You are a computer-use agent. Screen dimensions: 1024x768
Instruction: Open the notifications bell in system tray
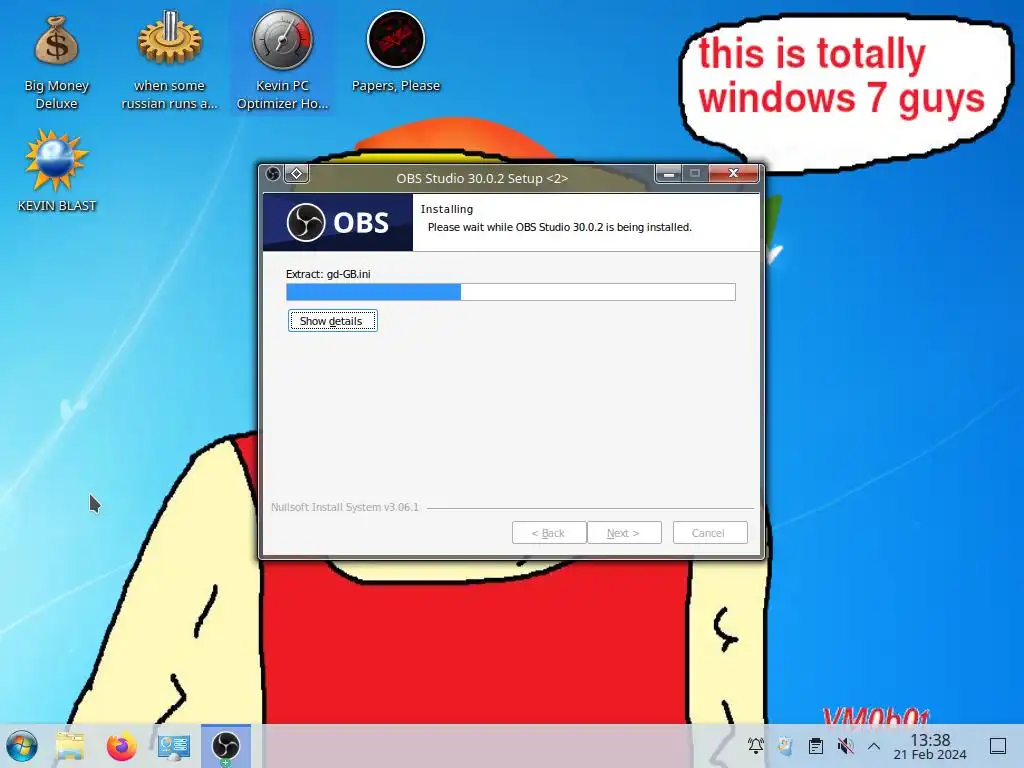point(756,745)
